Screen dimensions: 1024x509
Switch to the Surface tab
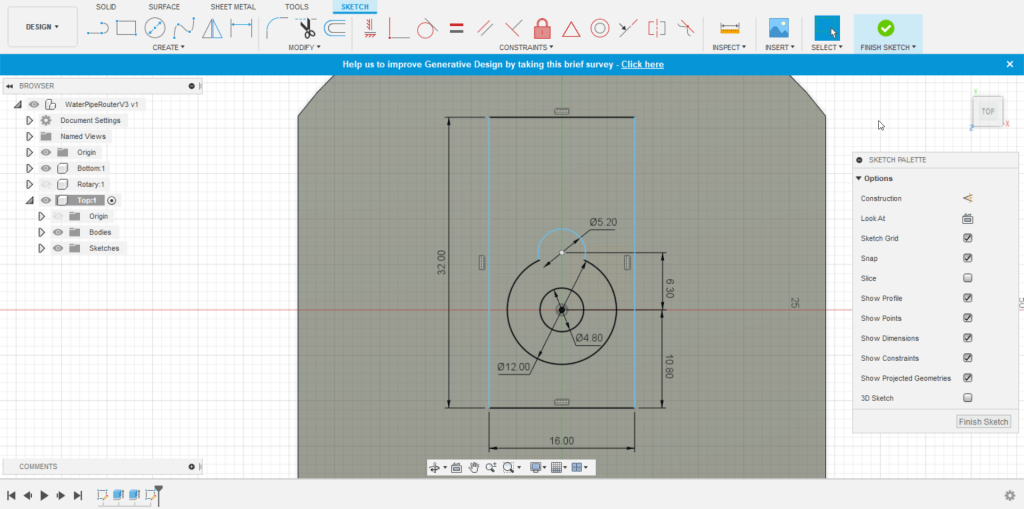(x=164, y=7)
